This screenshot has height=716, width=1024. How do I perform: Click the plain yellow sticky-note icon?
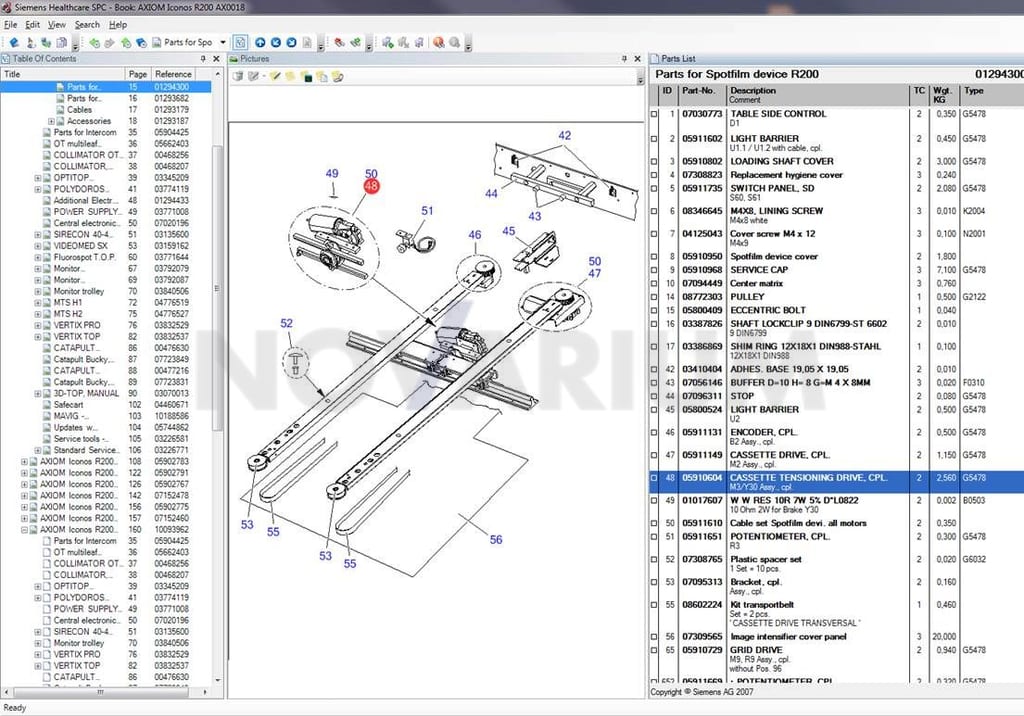click(x=290, y=76)
